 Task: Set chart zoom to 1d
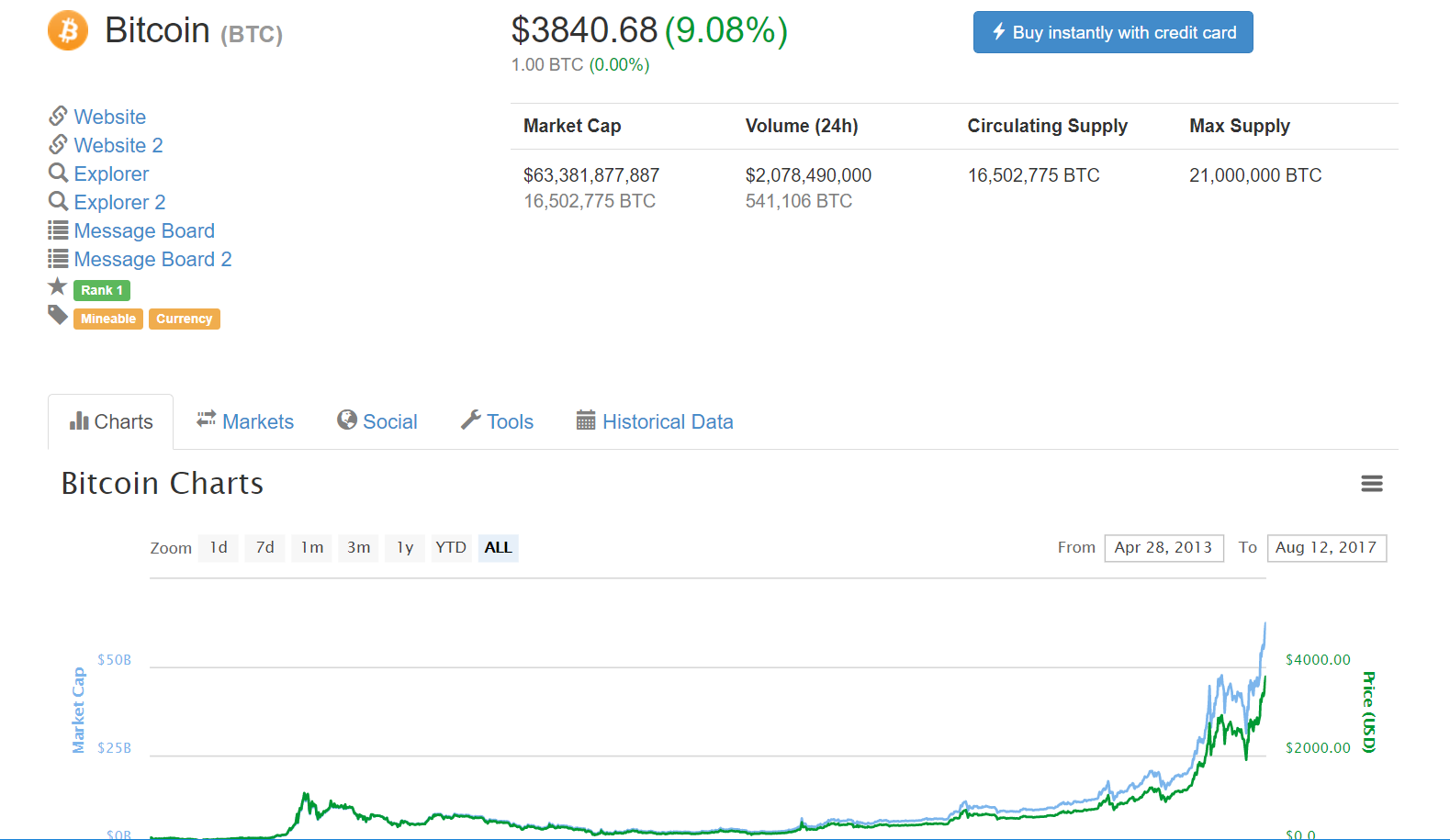[219, 548]
